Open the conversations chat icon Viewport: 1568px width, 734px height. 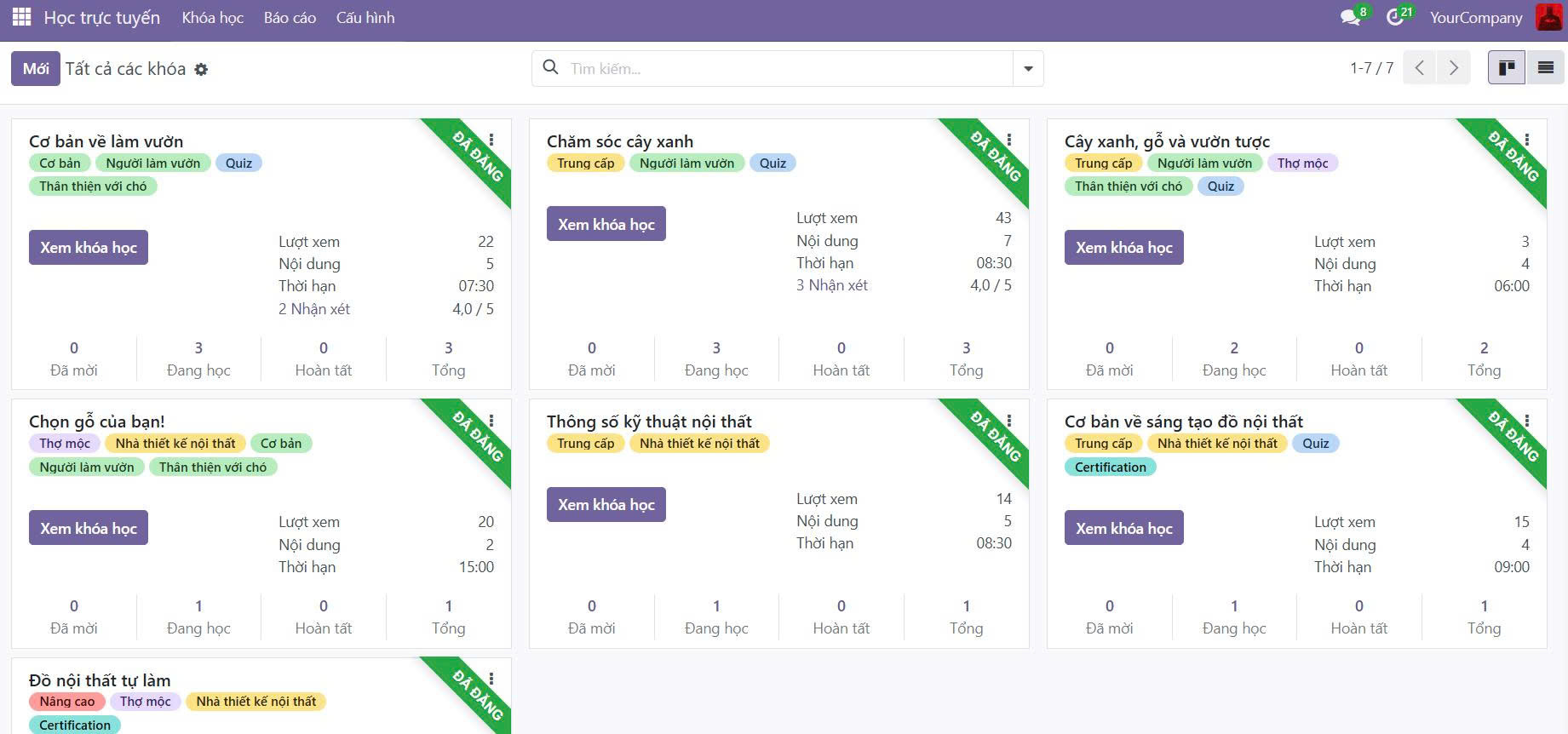pyautogui.click(x=1350, y=17)
